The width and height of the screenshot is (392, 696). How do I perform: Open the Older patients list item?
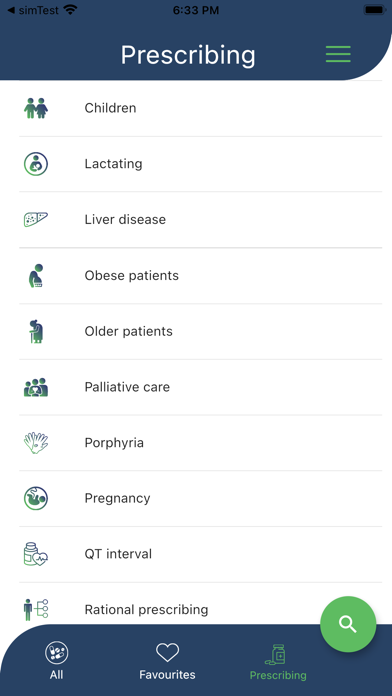[201, 332]
